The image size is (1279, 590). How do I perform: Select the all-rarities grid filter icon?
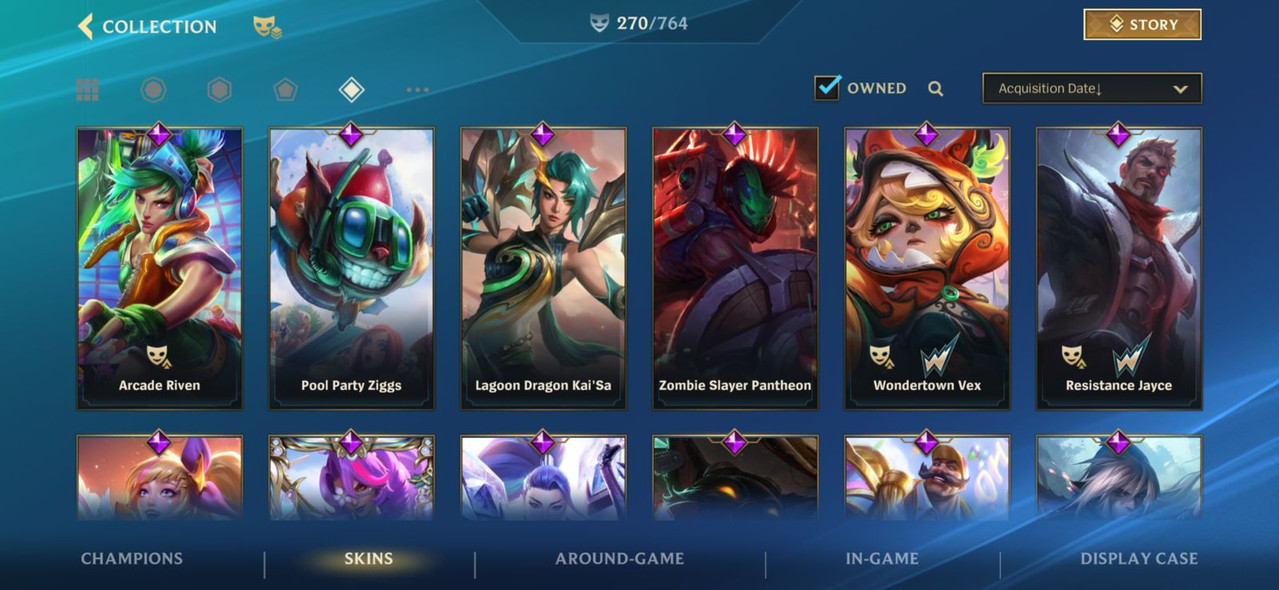point(87,90)
